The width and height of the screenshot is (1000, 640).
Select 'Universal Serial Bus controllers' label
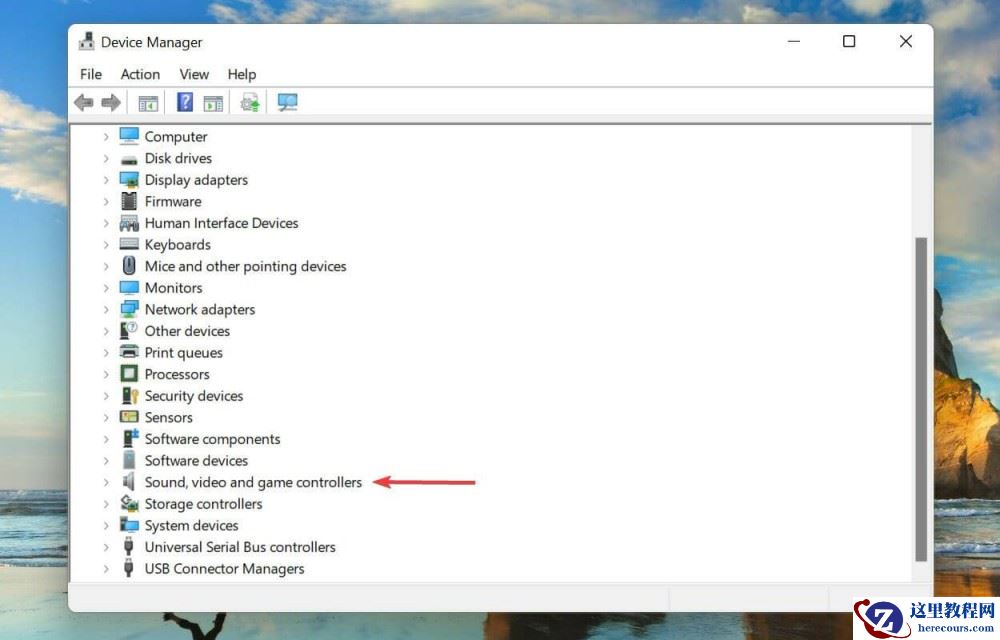coord(240,547)
